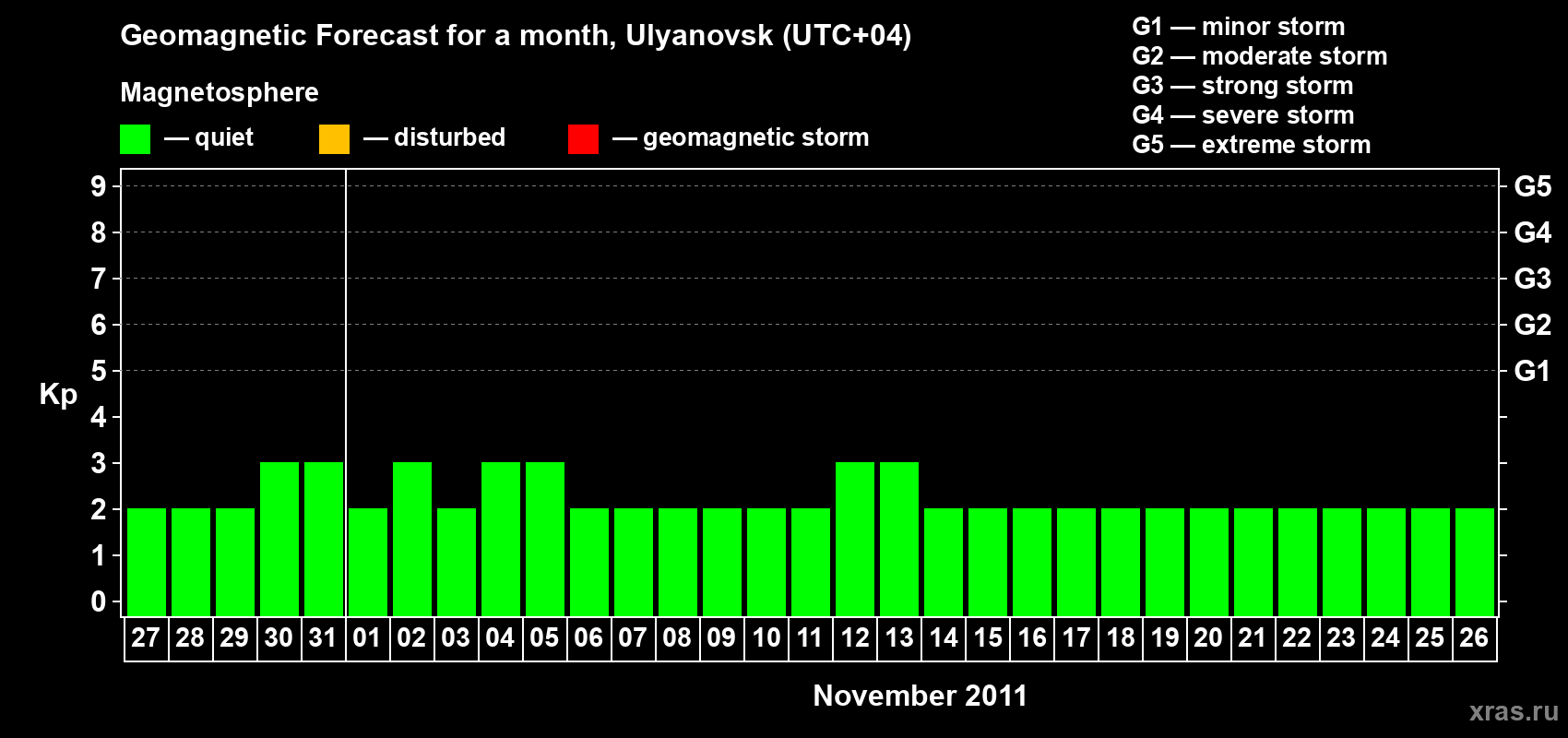Click the G1 storm level label
Image resolution: width=1568 pixels, height=738 pixels.
pyautogui.click(x=1532, y=371)
